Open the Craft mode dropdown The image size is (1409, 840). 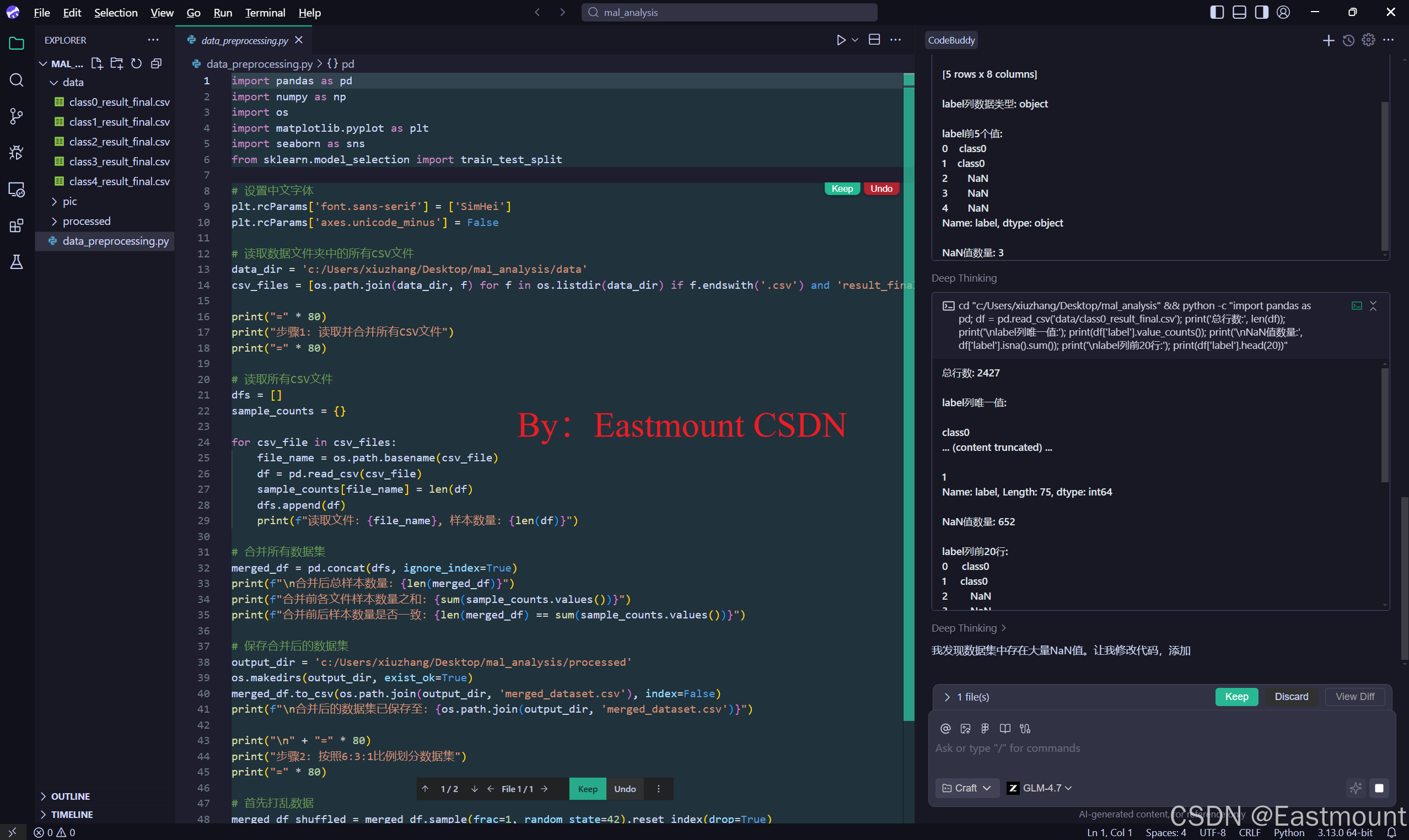tap(966, 788)
